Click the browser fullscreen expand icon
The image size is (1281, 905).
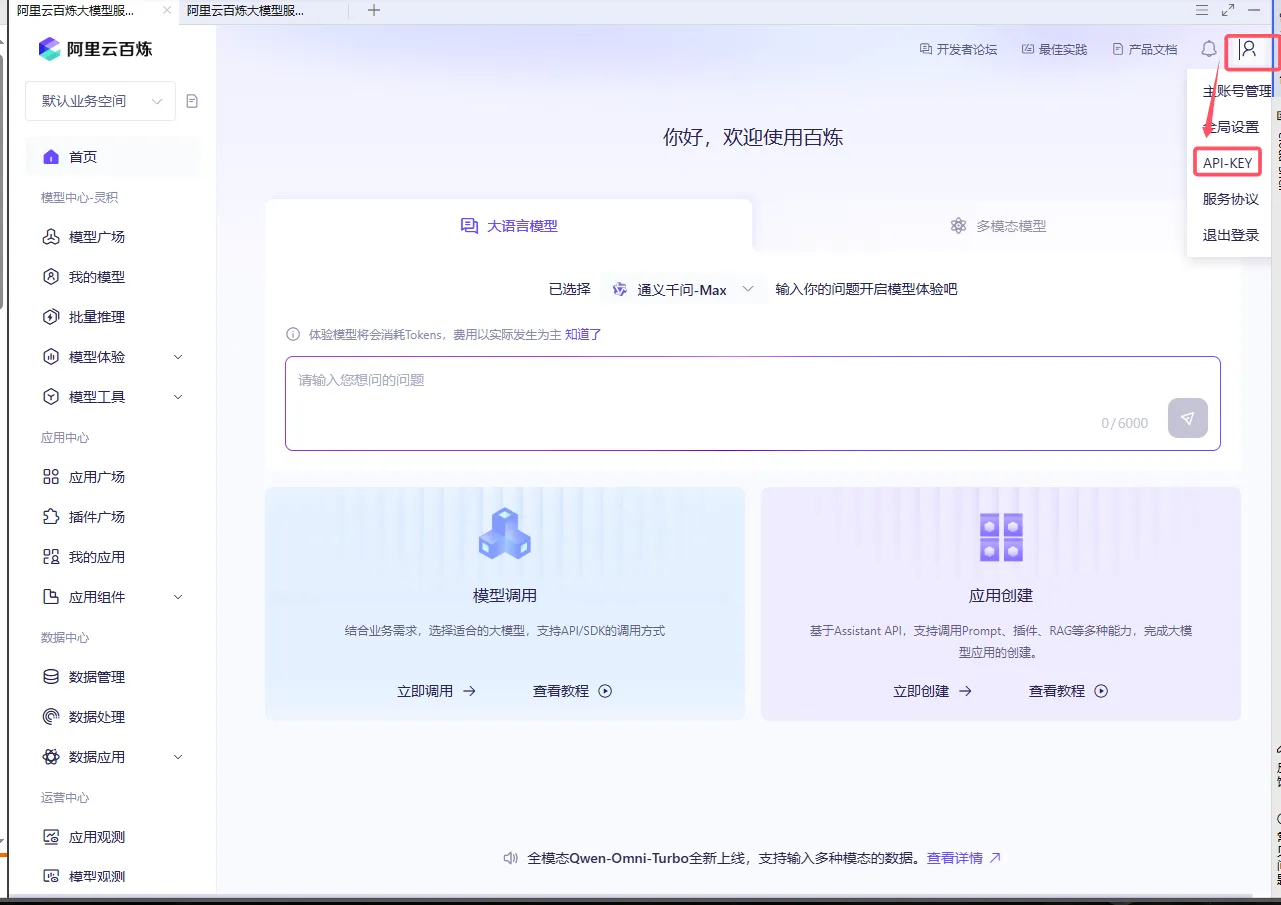tap(1228, 10)
